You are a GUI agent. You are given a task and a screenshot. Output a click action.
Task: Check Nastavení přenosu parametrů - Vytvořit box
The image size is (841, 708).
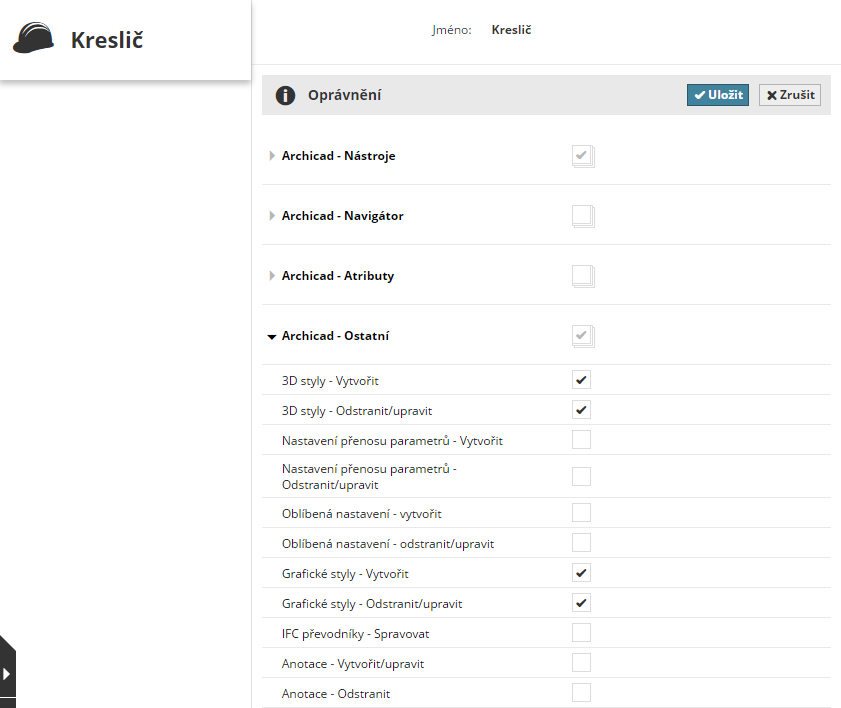click(x=581, y=440)
